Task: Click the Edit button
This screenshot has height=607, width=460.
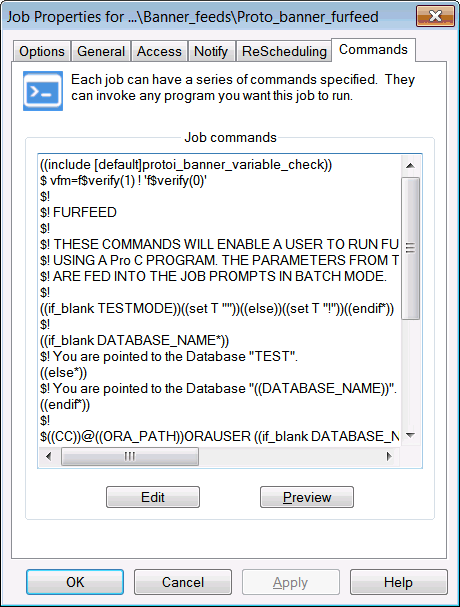Action: pos(153,497)
